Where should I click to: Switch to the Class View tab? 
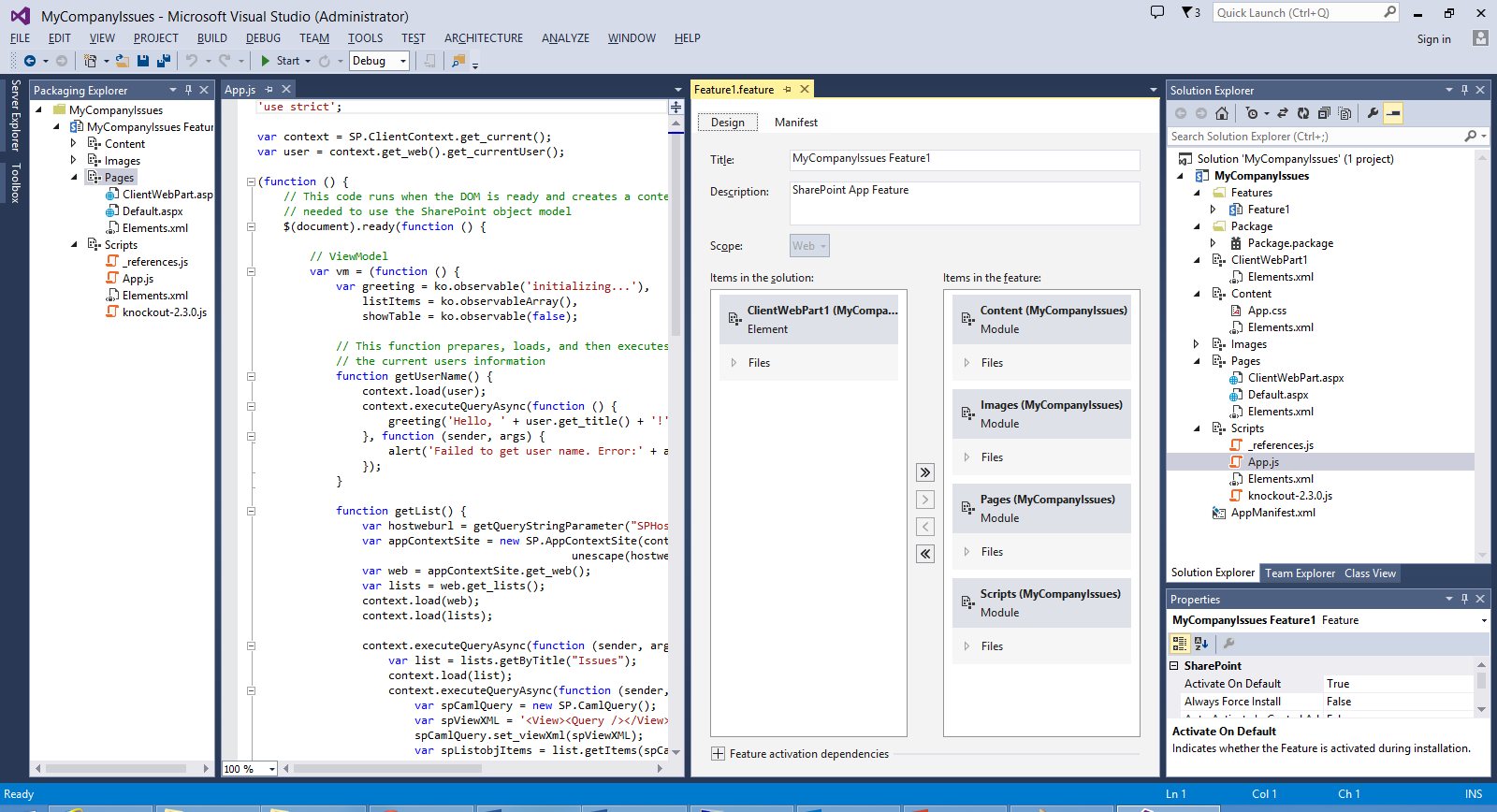coord(1370,573)
